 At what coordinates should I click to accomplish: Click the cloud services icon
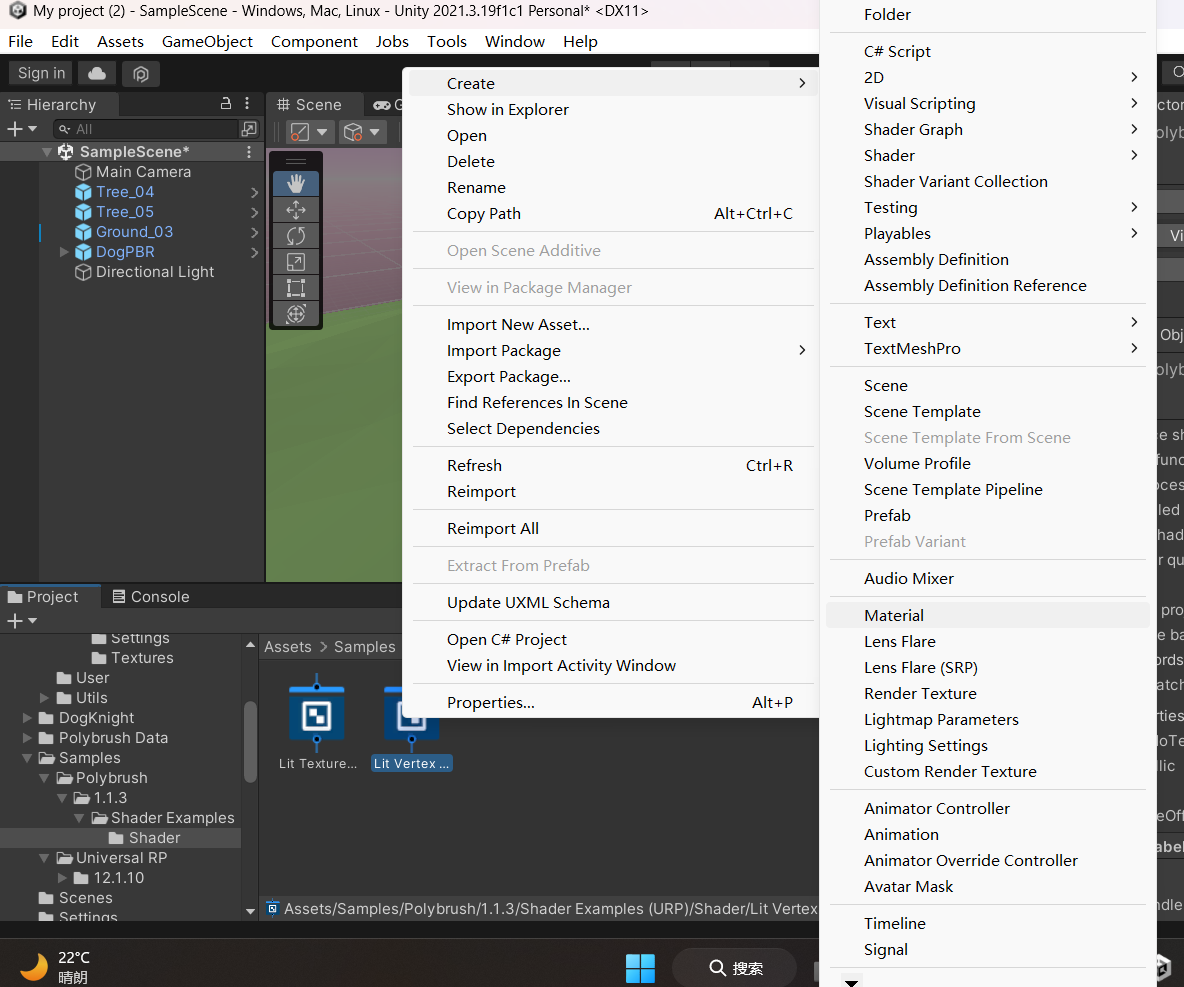coord(97,73)
